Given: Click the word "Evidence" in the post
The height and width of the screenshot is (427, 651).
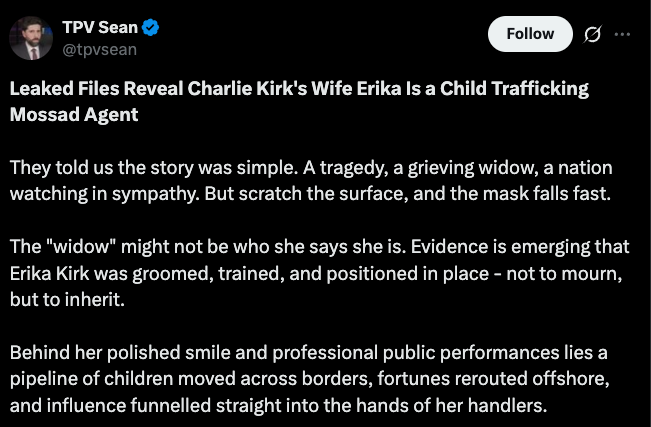Looking at the screenshot, I should pyautogui.click(x=436, y=247).
